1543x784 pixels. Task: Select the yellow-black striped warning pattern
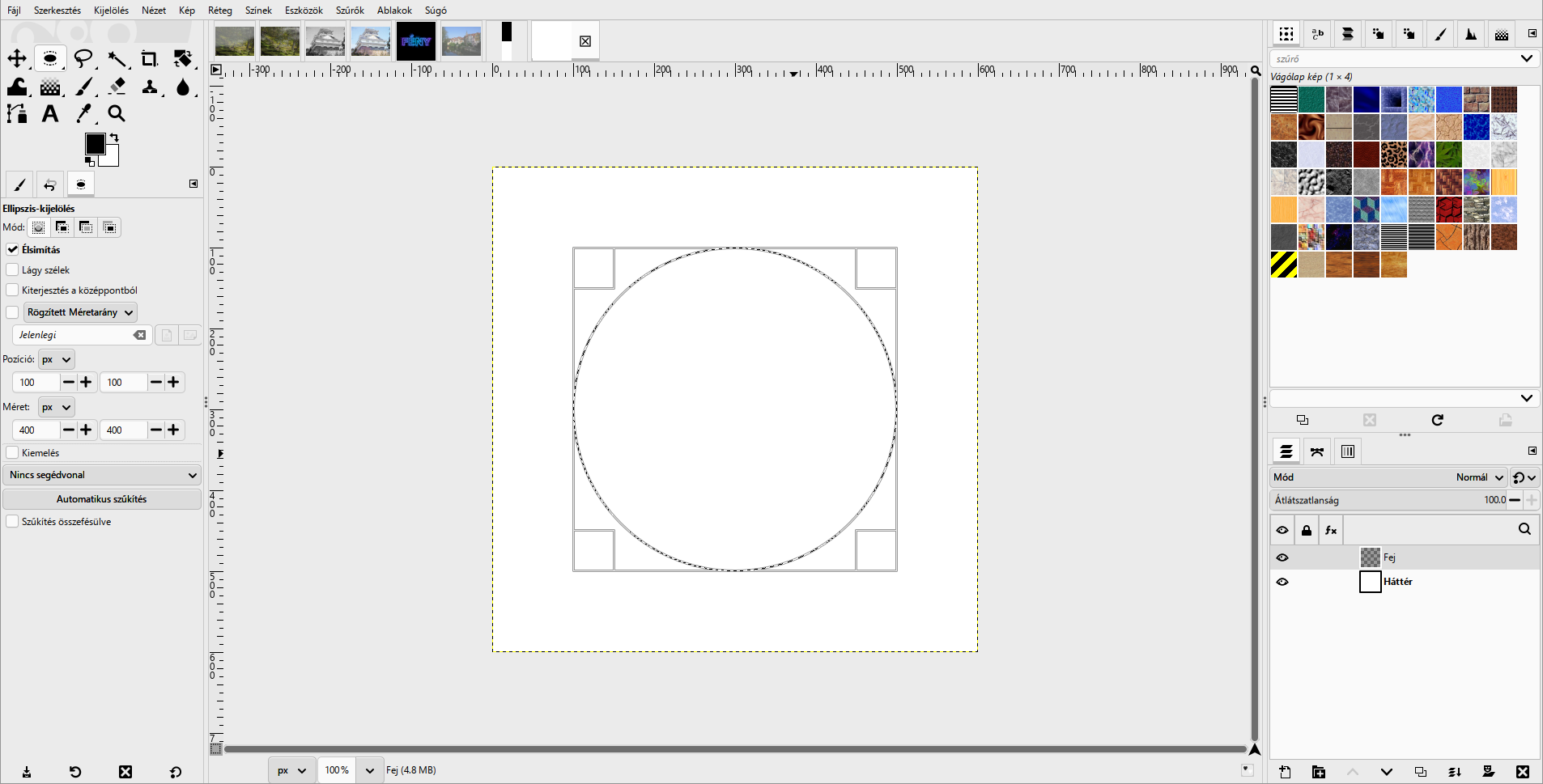1284,265
